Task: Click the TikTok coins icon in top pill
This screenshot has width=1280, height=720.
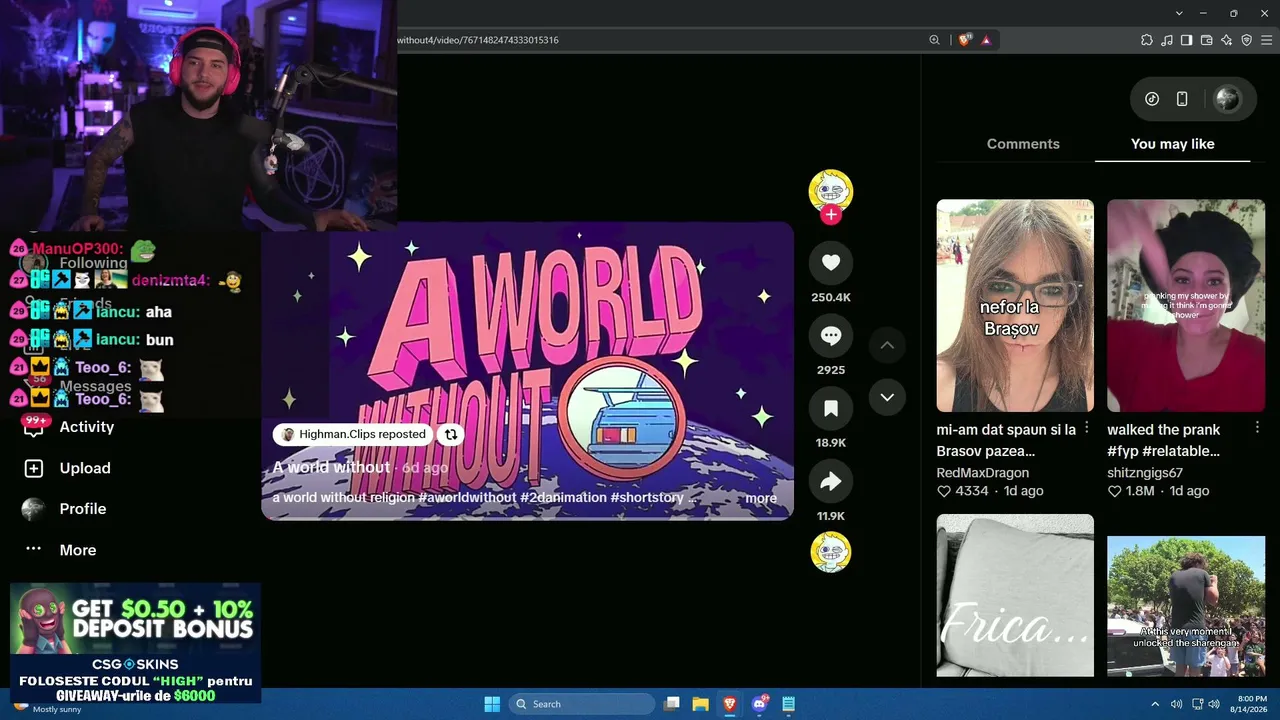Action: pos(1152,99)
